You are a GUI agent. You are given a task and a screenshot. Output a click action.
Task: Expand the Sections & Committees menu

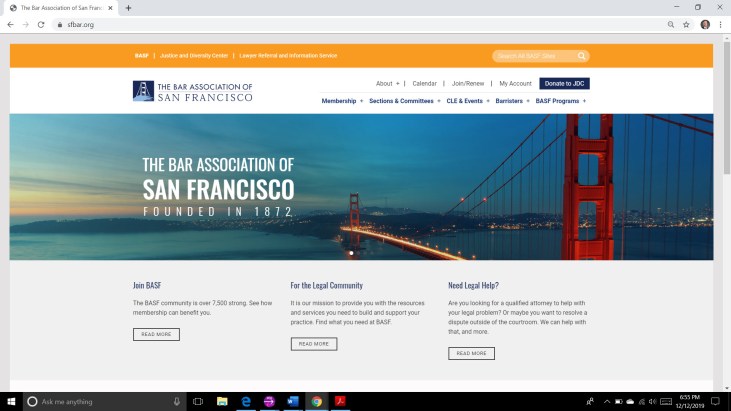tap(403, 101)
